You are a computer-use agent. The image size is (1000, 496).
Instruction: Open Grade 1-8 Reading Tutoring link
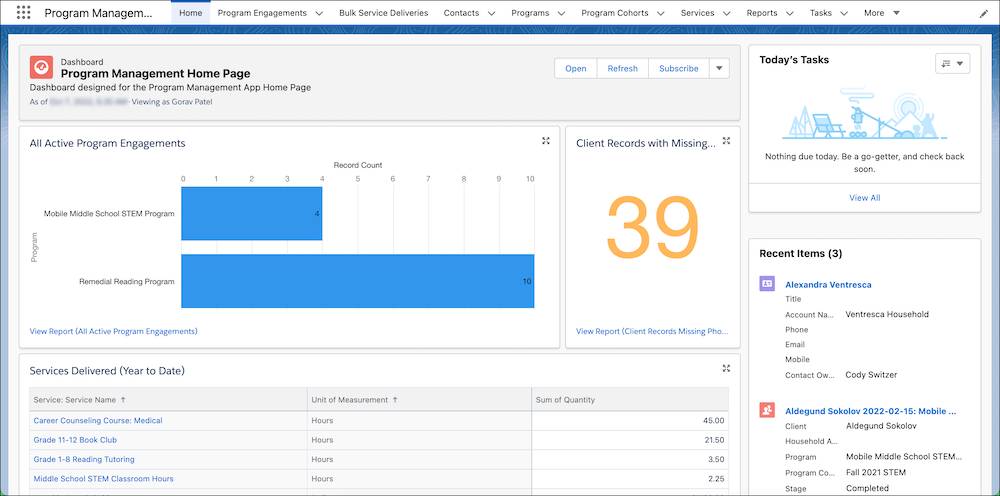pyautogui.click(x=84, y=459)
